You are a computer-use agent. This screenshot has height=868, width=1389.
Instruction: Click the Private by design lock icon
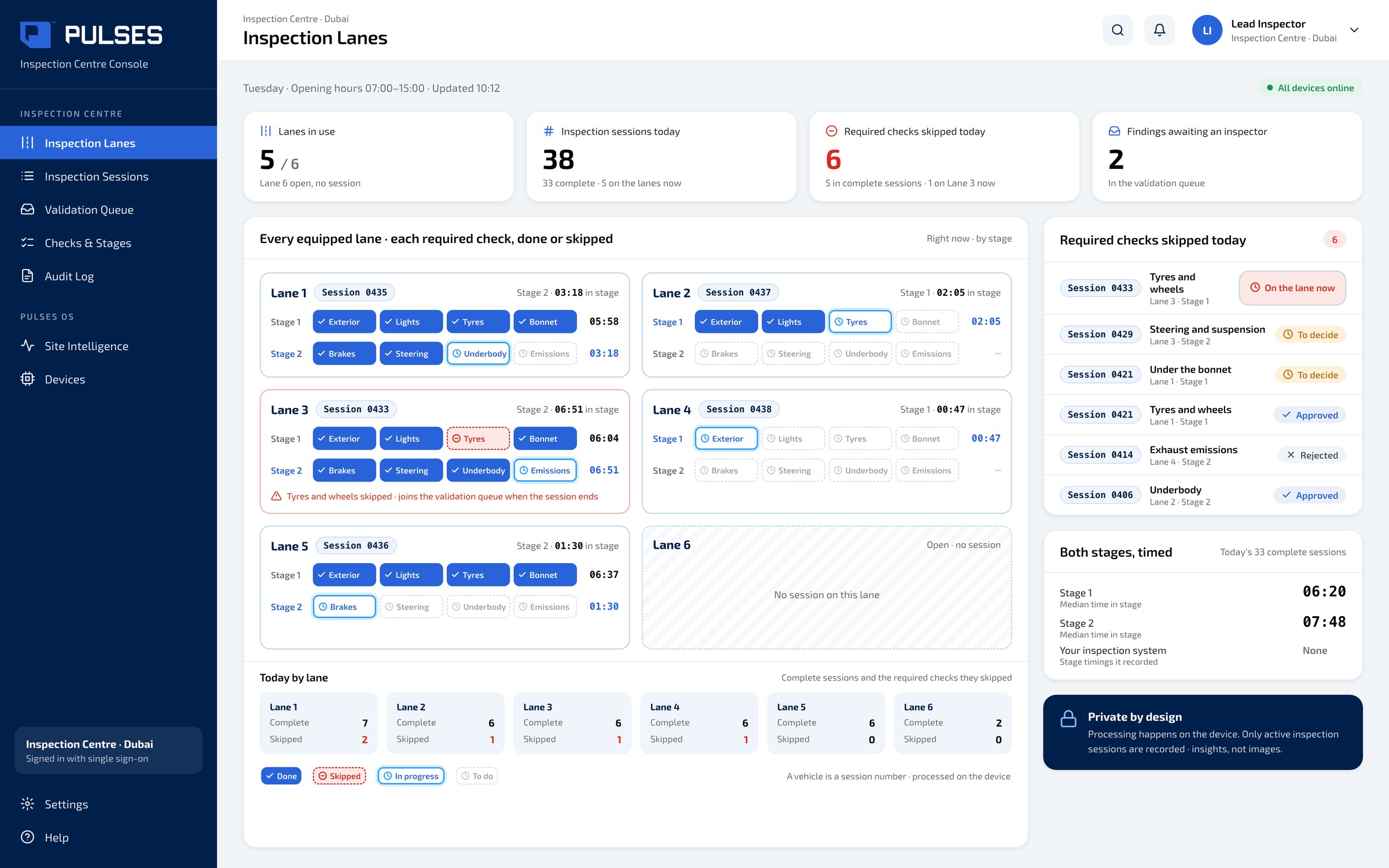click(x=1068, y=718)
